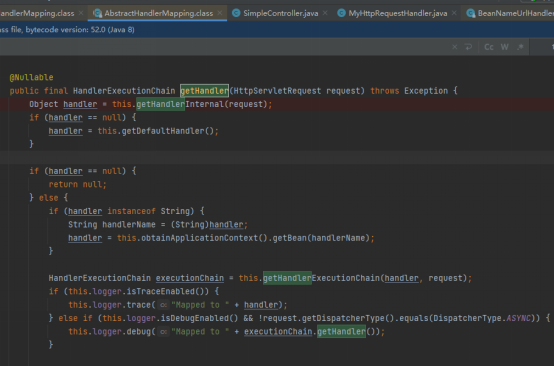Click the folded string hint icon before "Mapped to" in trace call

163,305
